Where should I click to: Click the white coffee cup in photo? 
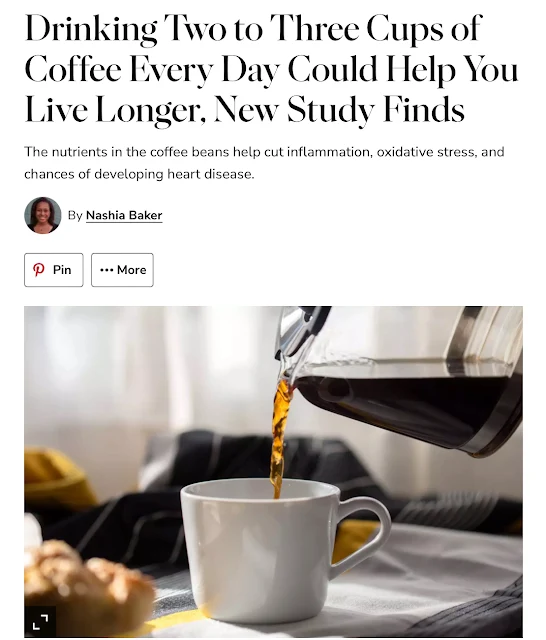click(x=261, y=551)
